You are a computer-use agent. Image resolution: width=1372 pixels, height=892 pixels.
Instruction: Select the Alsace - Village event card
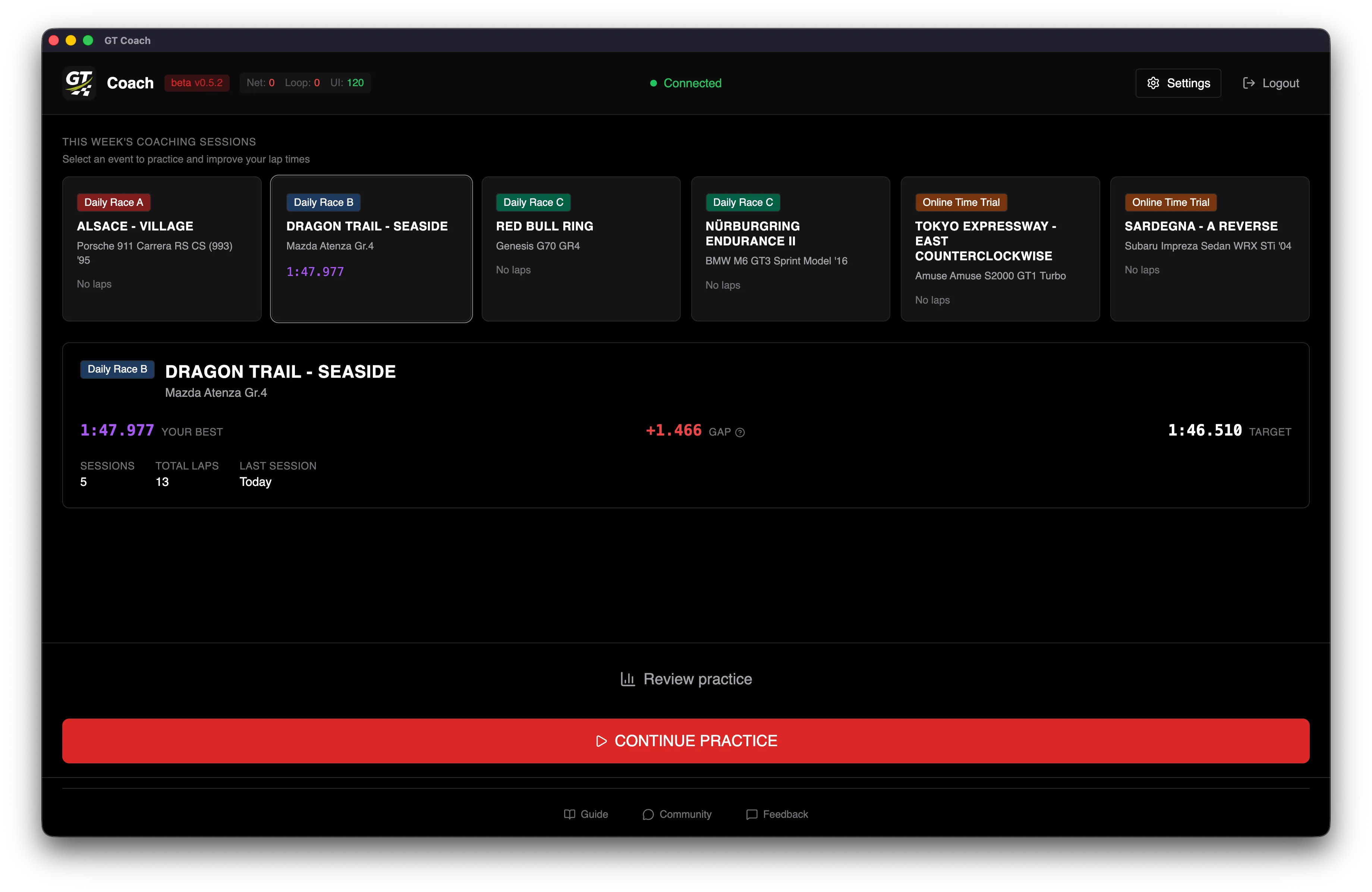161,248
